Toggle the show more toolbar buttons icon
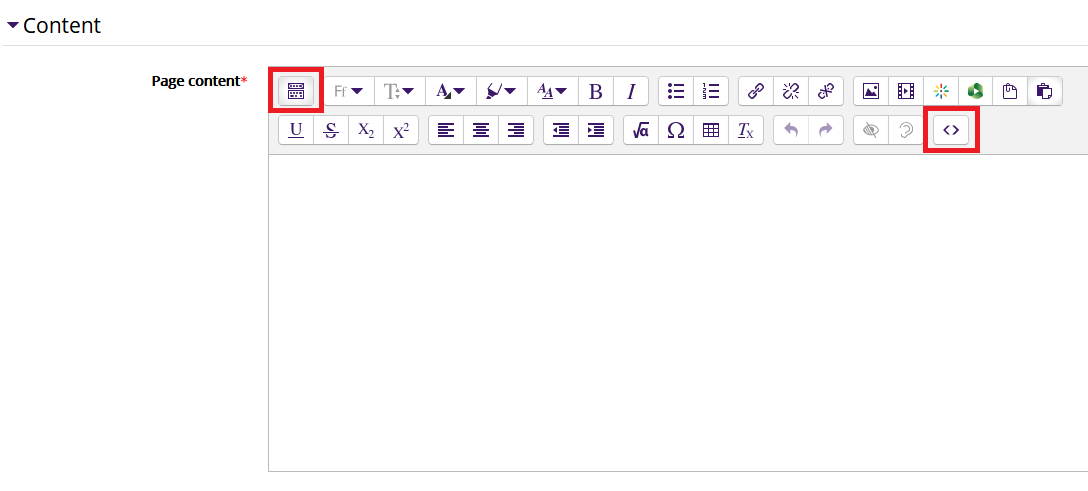Viewport: 1088px width, 491px height. [296, 91]
